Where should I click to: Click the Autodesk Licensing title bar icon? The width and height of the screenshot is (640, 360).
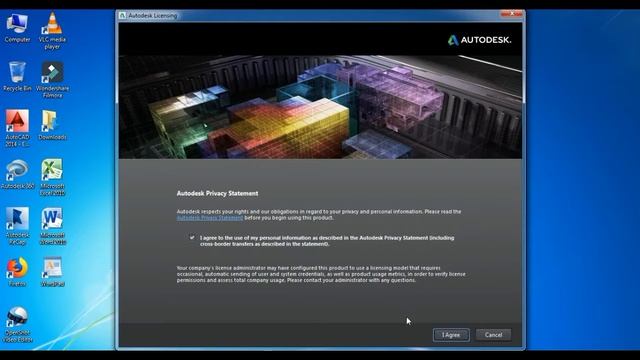pos(122,16)
